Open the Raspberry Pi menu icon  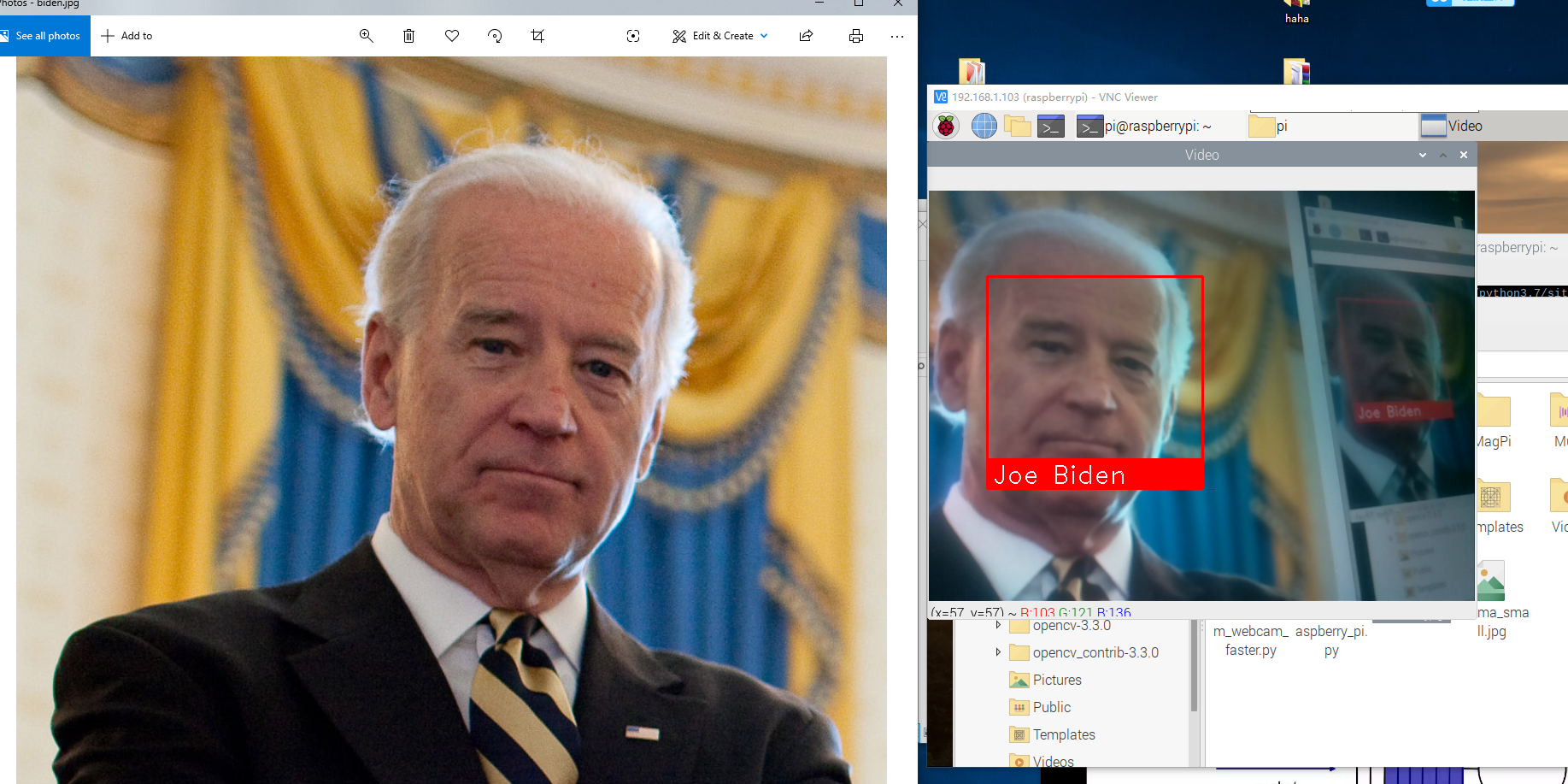[x=946, y=127]
